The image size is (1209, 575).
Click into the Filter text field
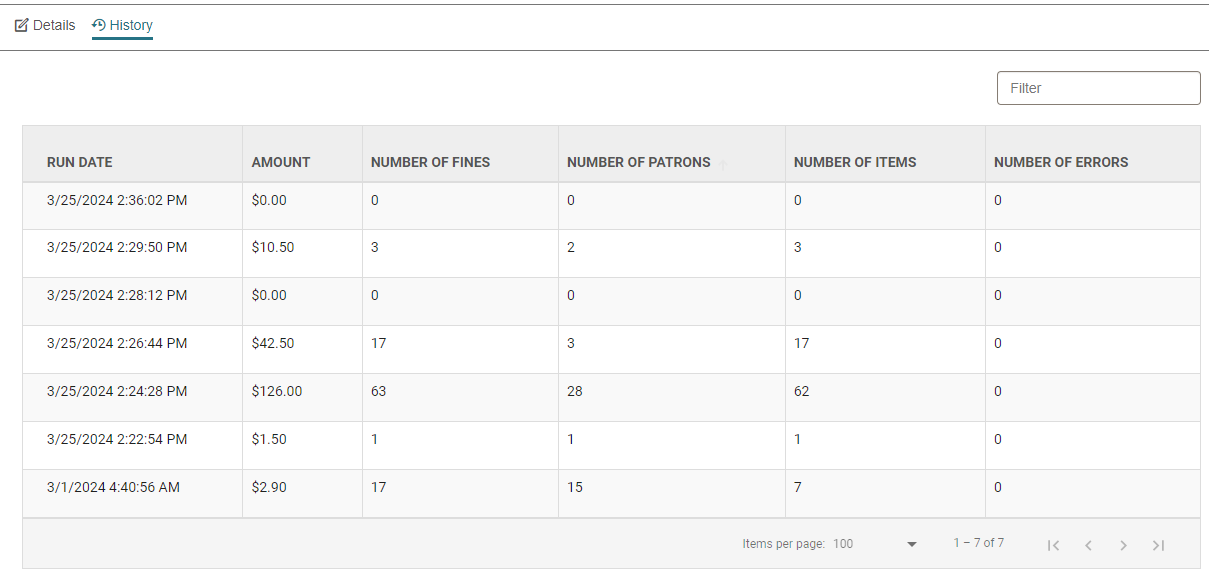tap(1098, 88)
